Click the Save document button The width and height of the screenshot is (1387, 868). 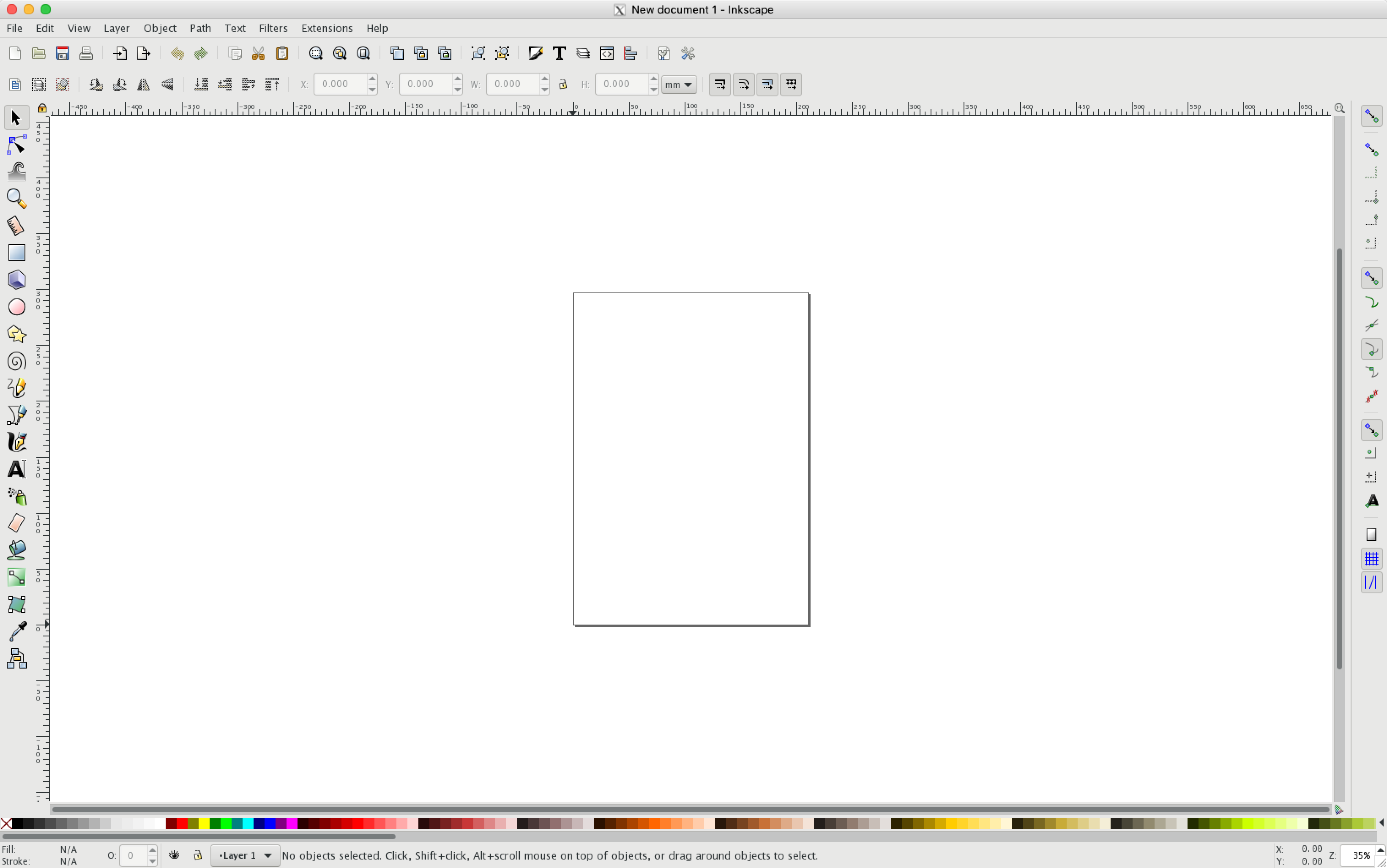63,53
